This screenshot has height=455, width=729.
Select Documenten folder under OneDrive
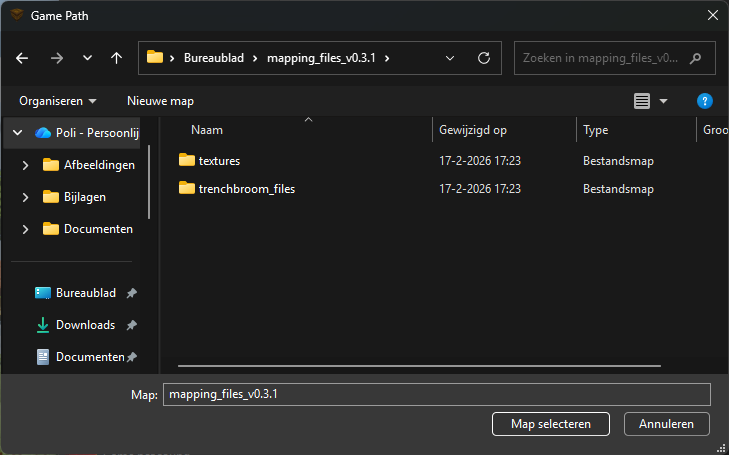pos(88,229)
